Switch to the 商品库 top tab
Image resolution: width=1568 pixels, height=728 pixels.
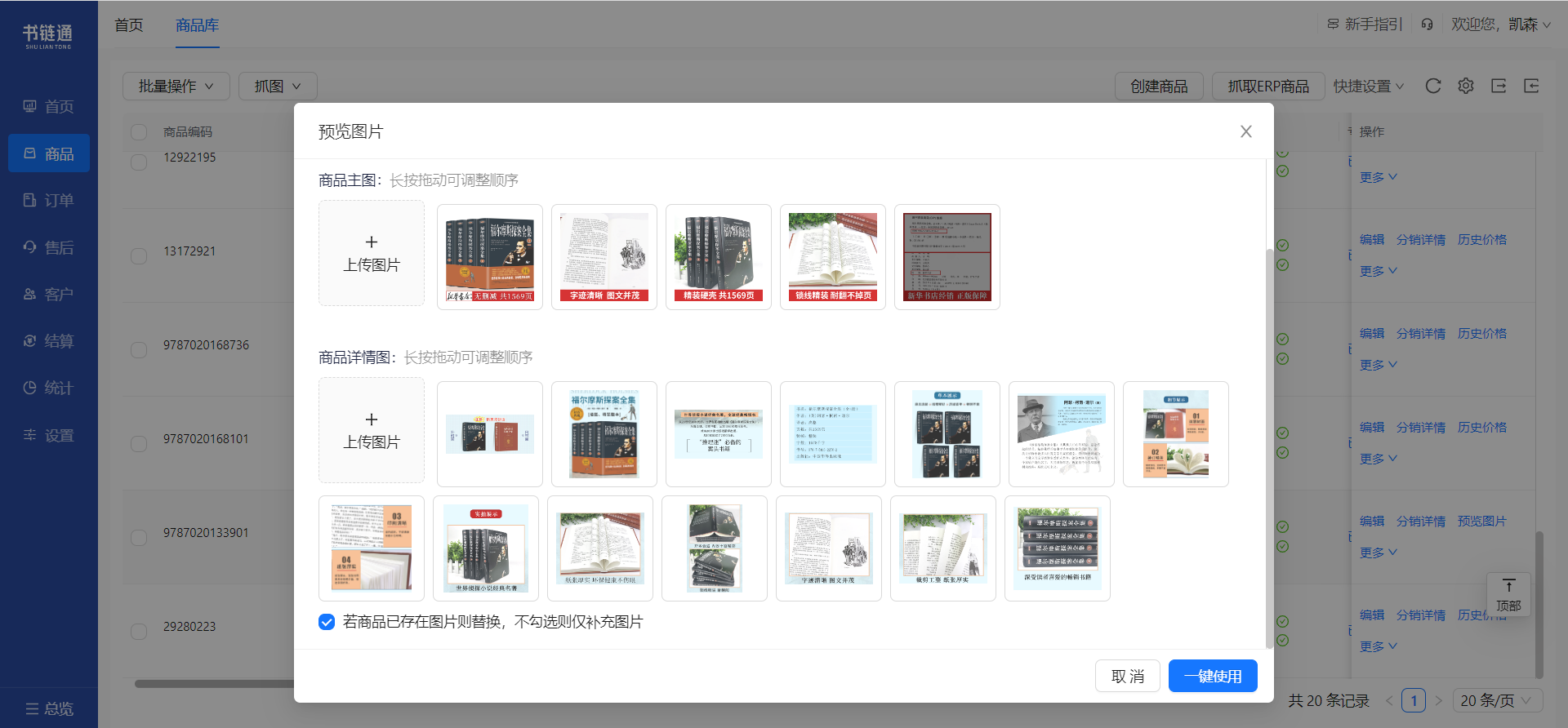coord(198,25)
